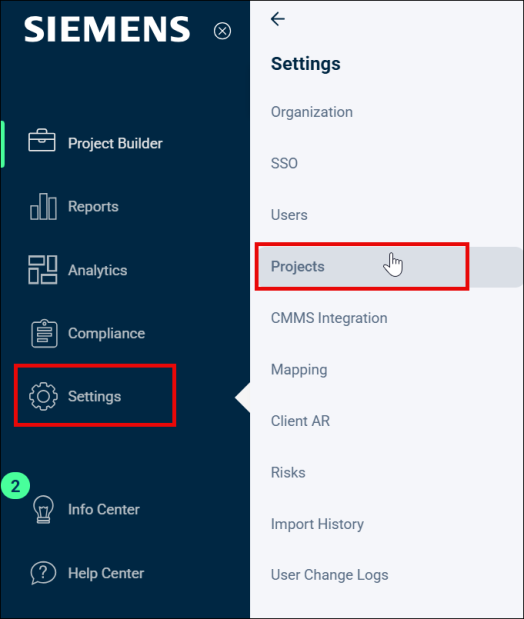524x619 pixels.
Task: Click the Reports bar chart icon
Action: pos(43,206)
